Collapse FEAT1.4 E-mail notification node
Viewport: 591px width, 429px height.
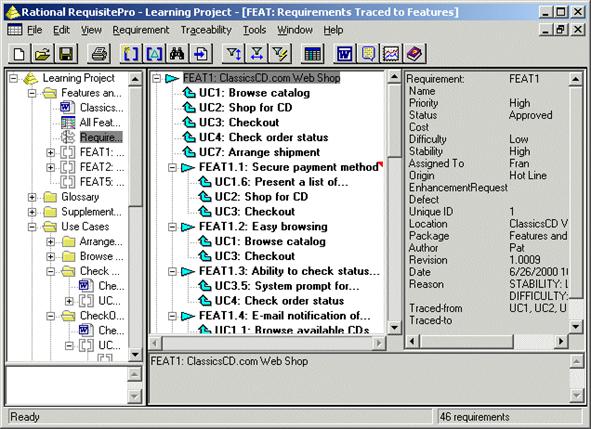click(172, 316)
